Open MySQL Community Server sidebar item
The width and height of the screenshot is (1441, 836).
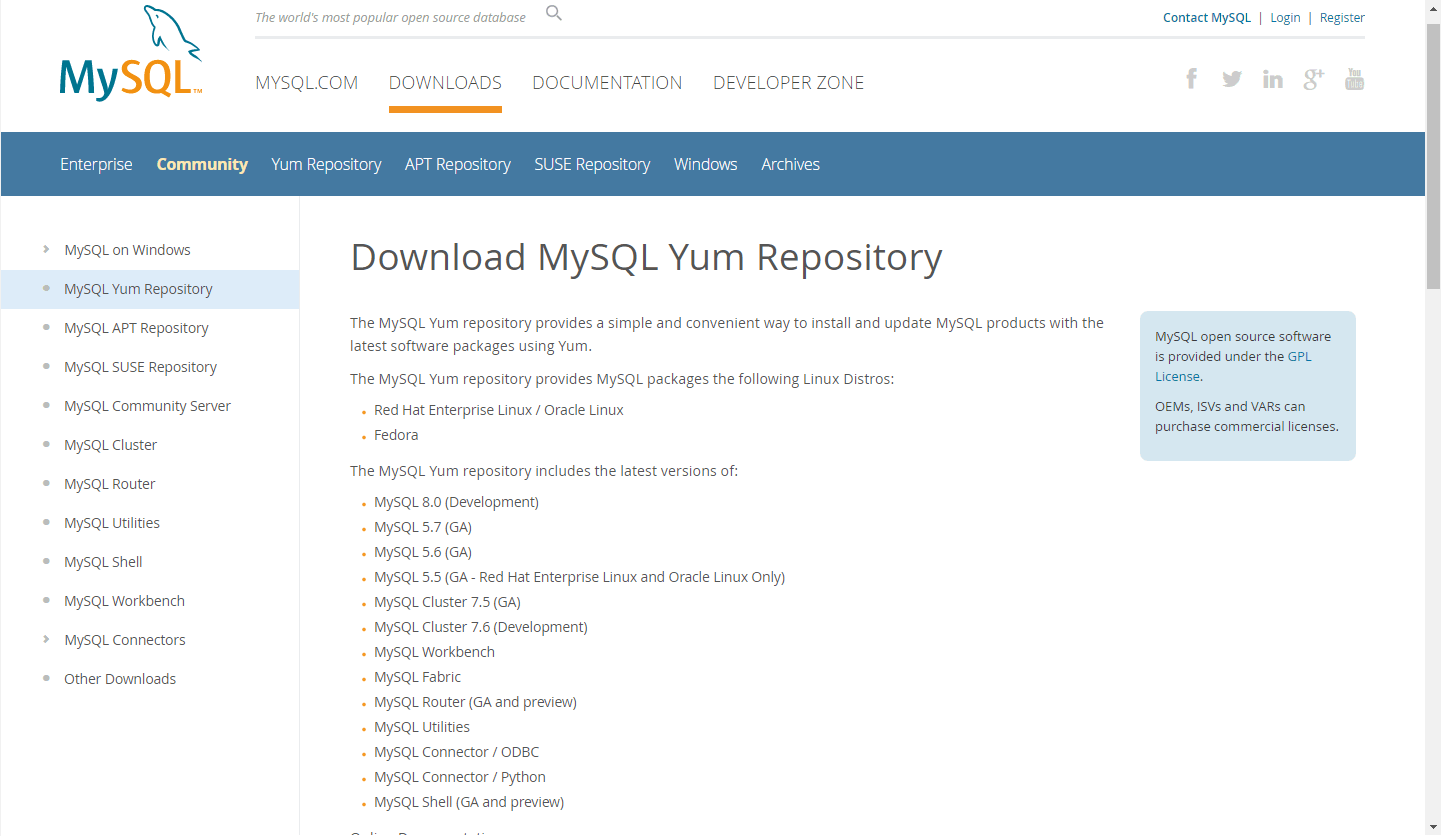147,406
